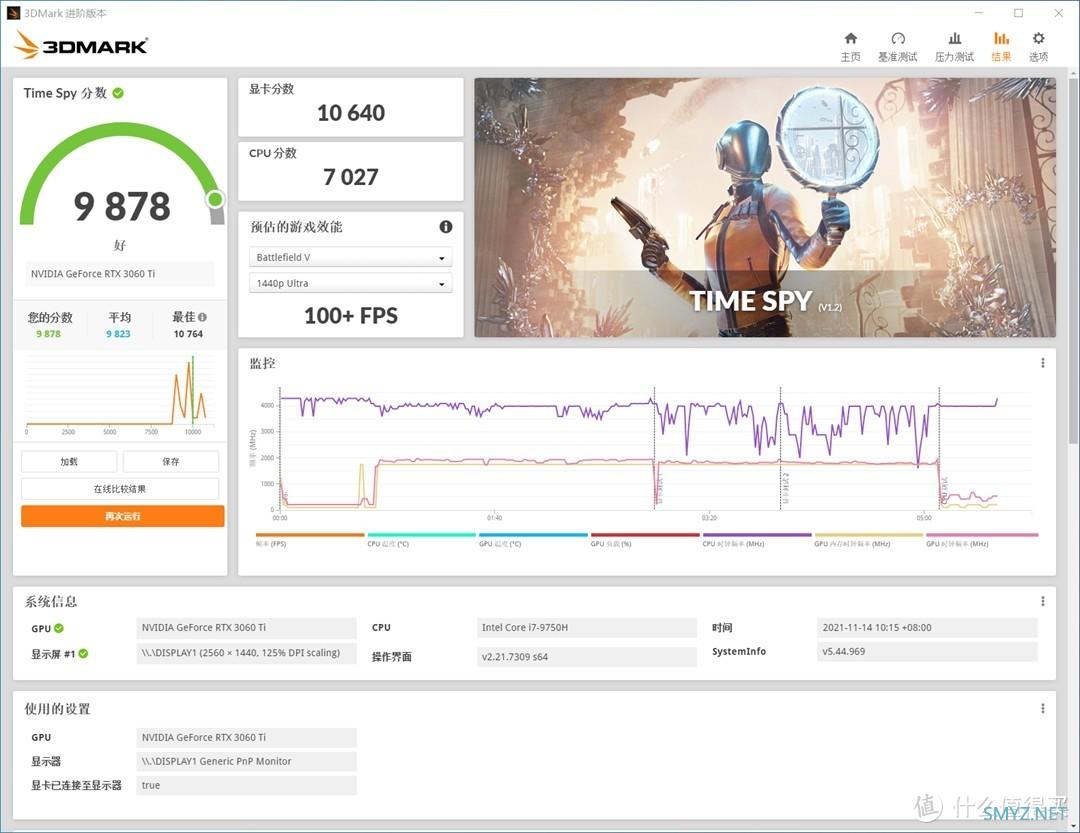The image size is (1080, 833).
Task: Click the green validation check beside Time Spy 分数
Action: 118,93
